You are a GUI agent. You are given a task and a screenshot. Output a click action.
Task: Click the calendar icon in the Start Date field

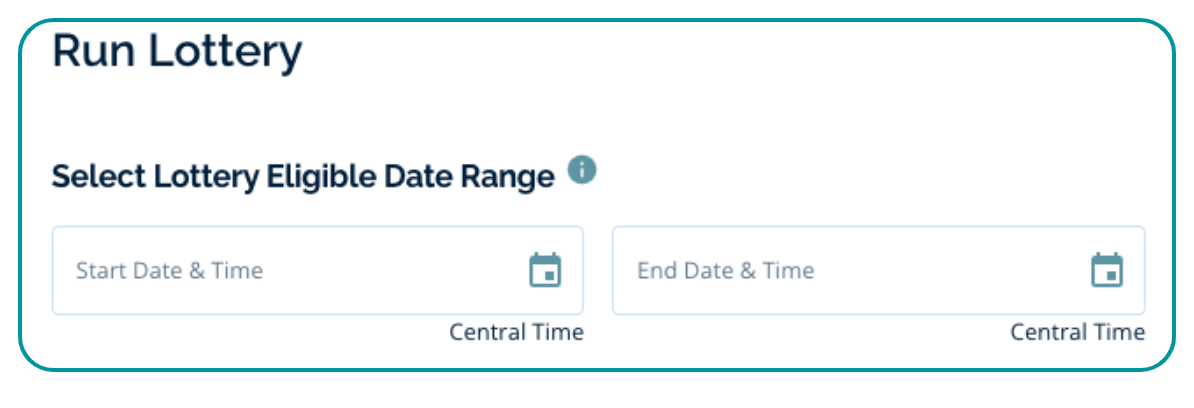pyautogui.click(x=545, y=270)
